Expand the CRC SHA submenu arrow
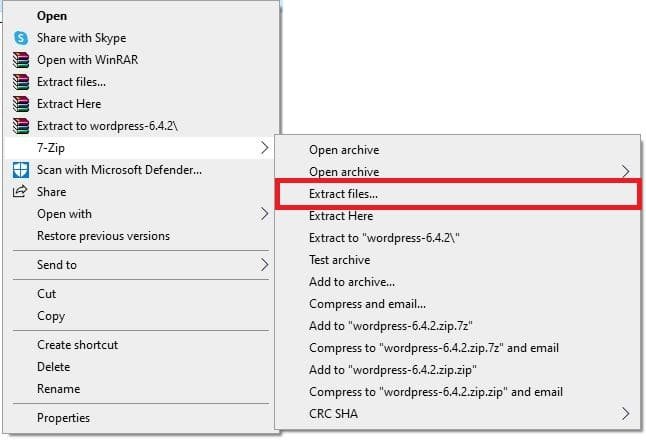The height and width of the screenshot is (440, 646). point(626,413)
